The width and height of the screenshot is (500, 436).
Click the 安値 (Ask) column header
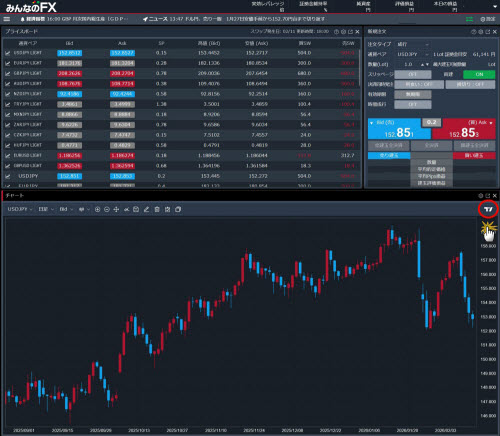click(257, 43)
